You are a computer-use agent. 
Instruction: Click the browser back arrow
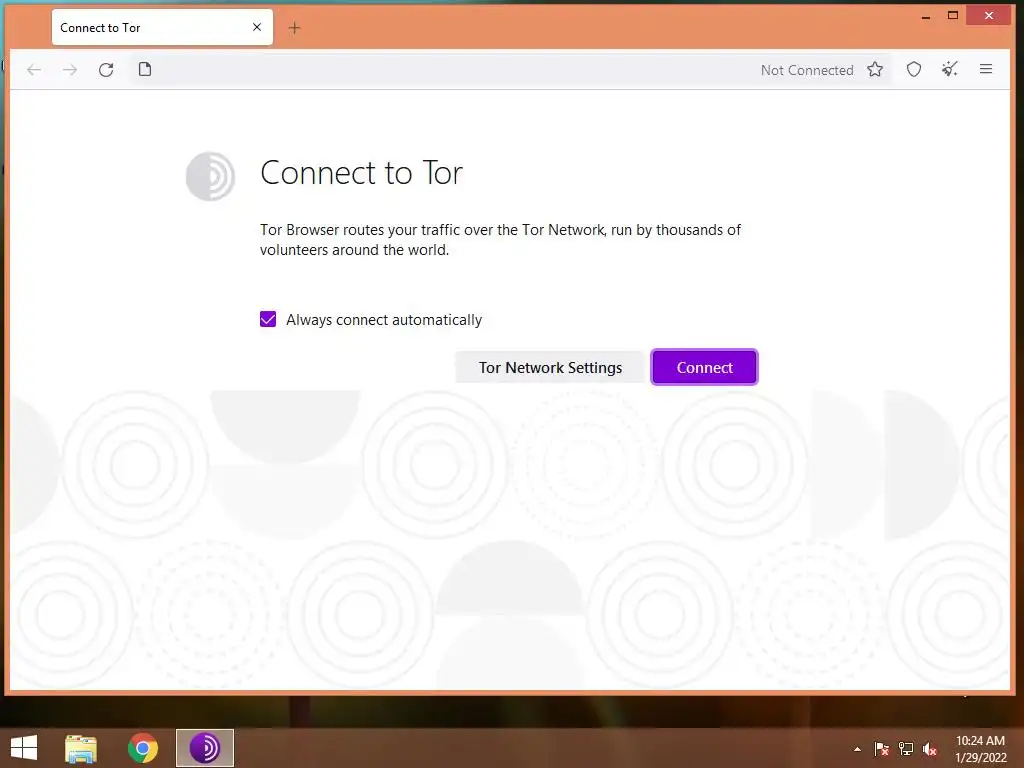(x=34, y=70)
